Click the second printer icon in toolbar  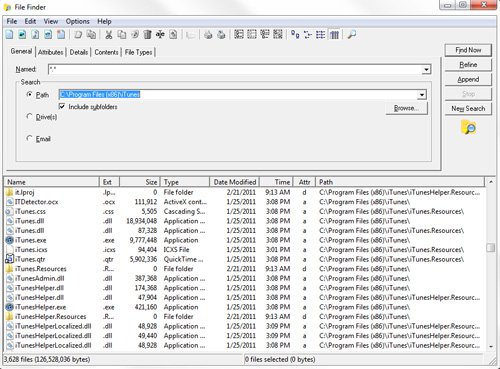pyautogui.click(x=221, y=34)
